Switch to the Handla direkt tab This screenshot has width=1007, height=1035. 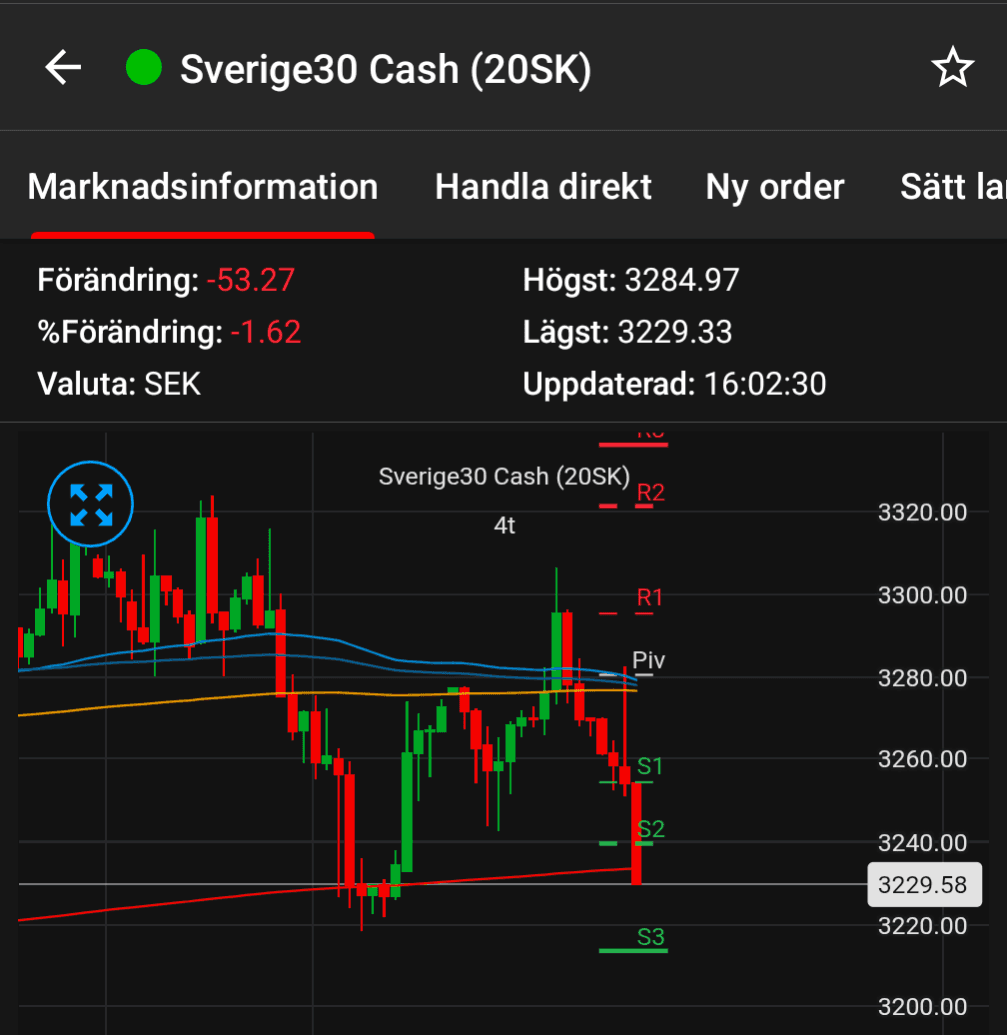[543, 187]
